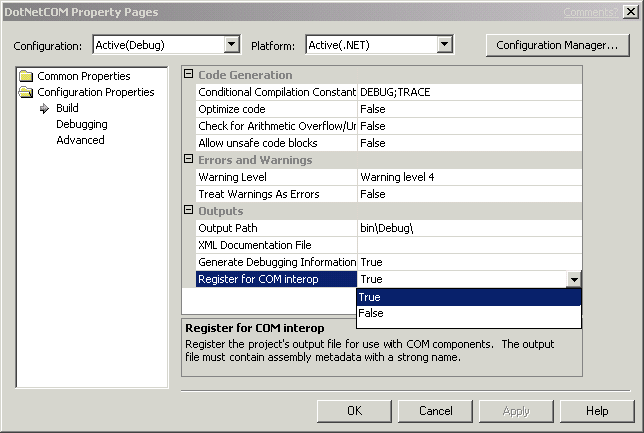644x433 pixels.
Task: Click the Common Properties folder icon
Action: (x=27, y=77)
